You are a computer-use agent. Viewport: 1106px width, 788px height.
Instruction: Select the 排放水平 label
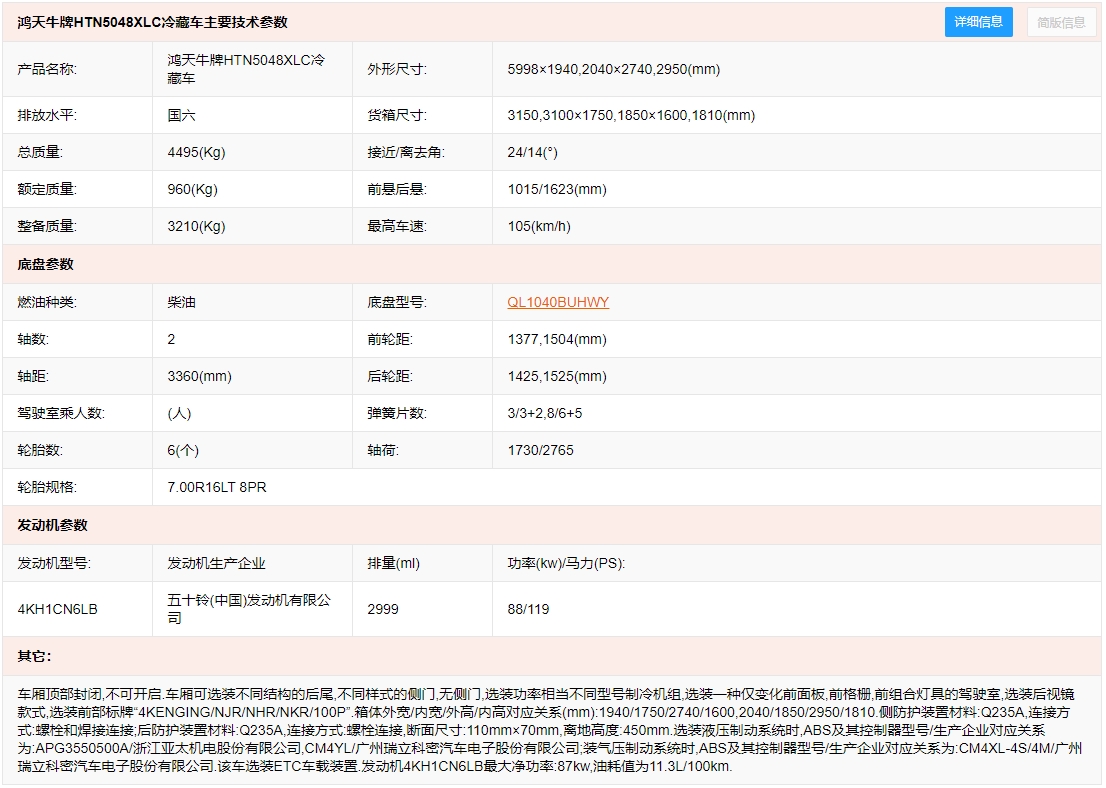pos(47,115)
